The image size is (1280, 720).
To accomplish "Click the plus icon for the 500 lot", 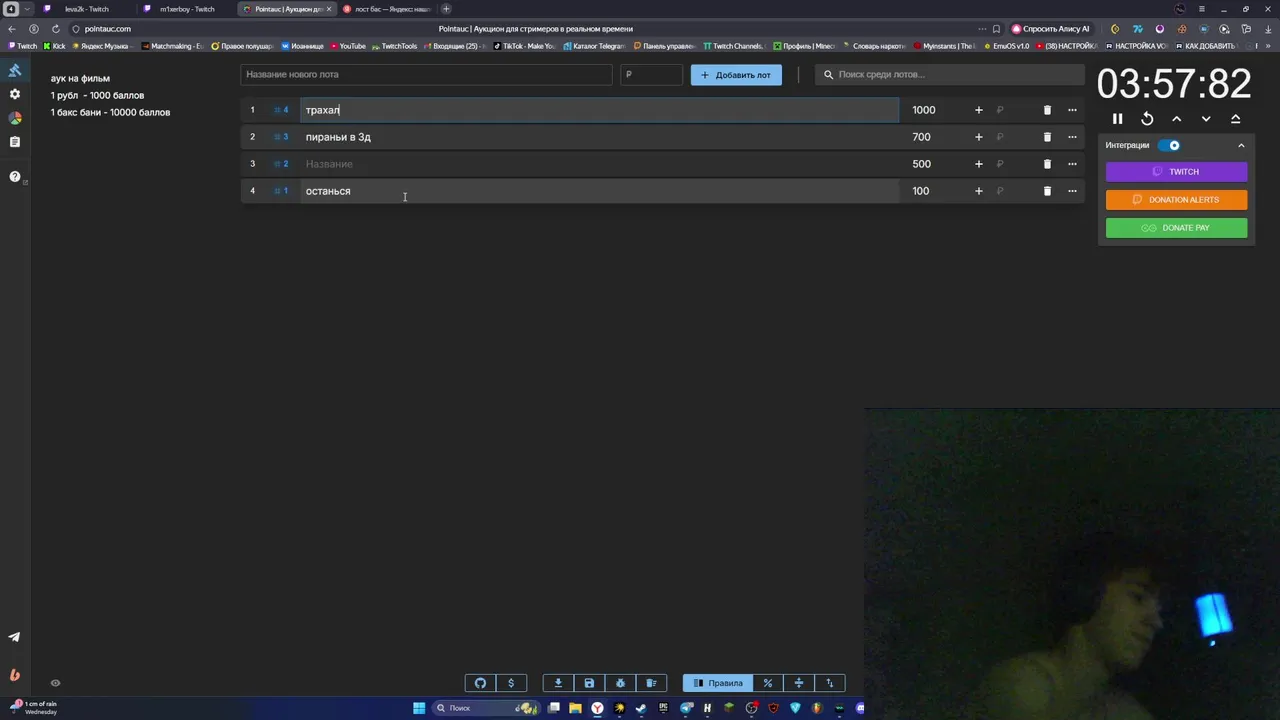I will (x=979, y=164).
